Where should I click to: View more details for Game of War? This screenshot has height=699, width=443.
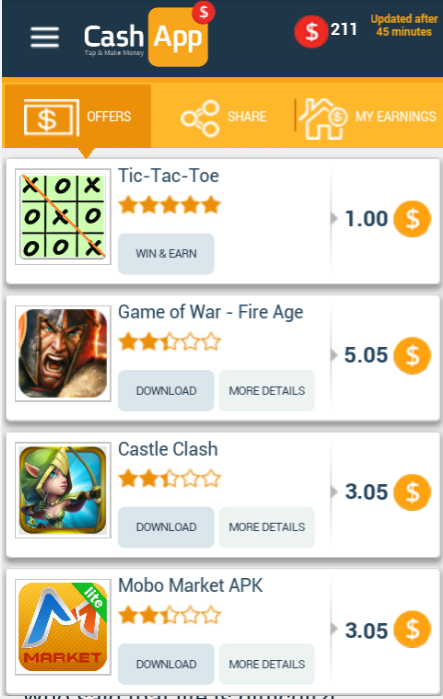point(267,391)
